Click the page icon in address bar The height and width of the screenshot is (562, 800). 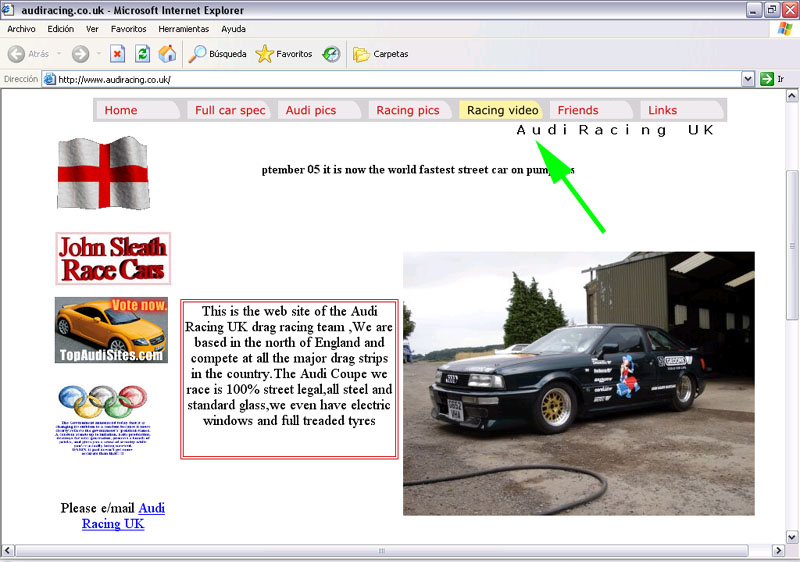point(49,79)
